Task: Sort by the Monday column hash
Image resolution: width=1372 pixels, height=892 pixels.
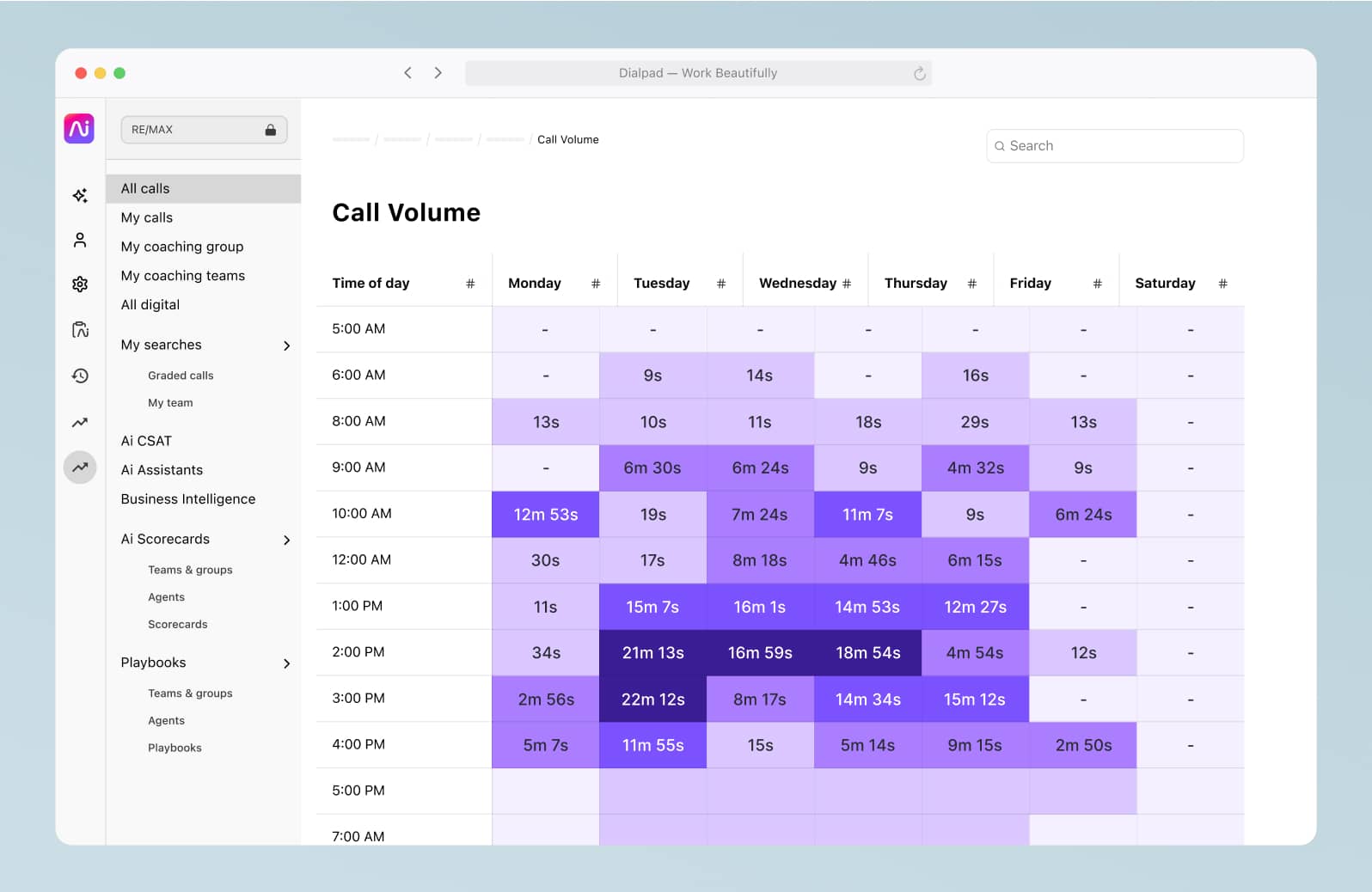Action: (596, 284)
